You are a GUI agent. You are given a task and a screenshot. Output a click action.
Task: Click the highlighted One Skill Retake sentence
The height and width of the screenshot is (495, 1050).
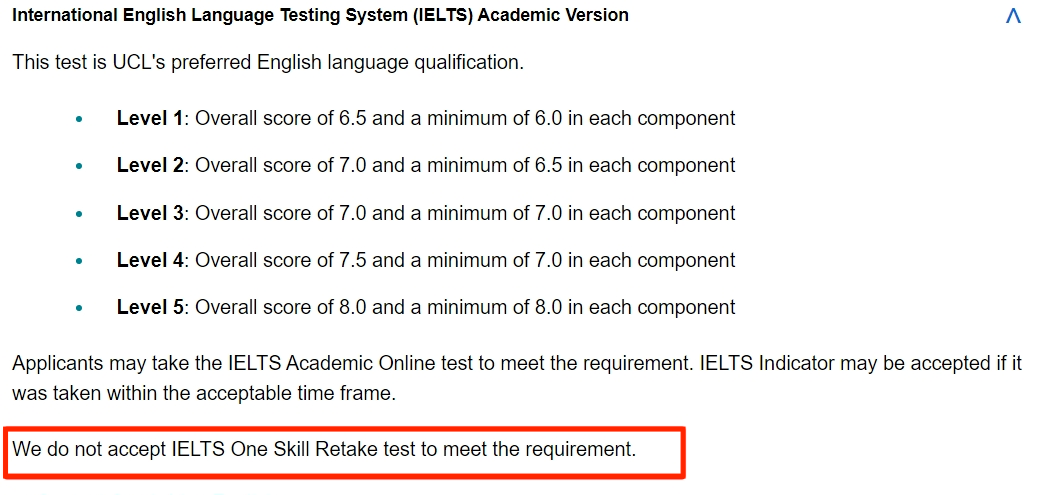pos(324,449)
